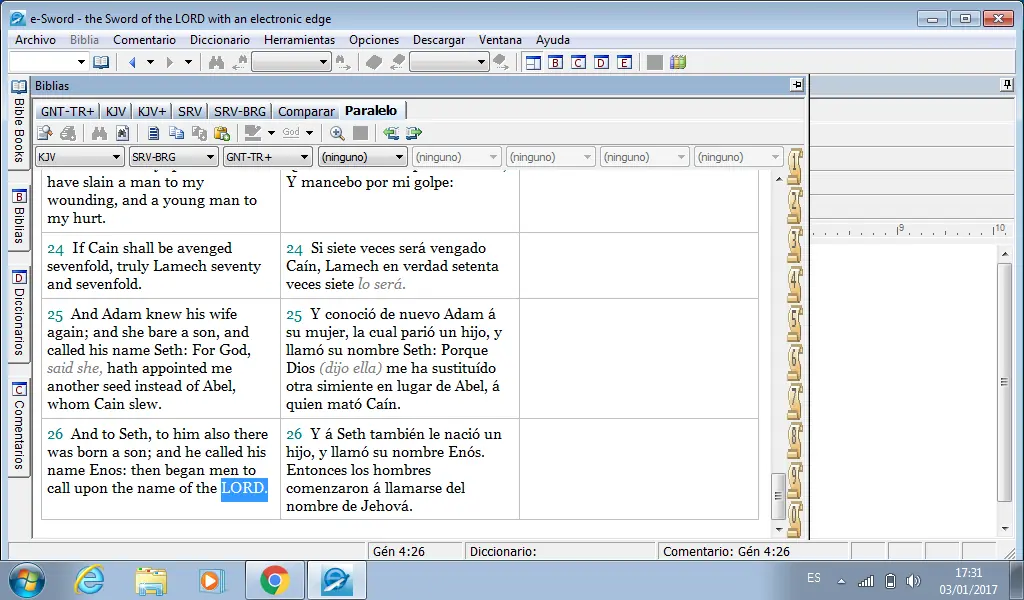Click the Biblias side panel tab
Image resolution: width=1024 pixels, height=600 pixels.
pyautogui.click(x=19, y=217)
